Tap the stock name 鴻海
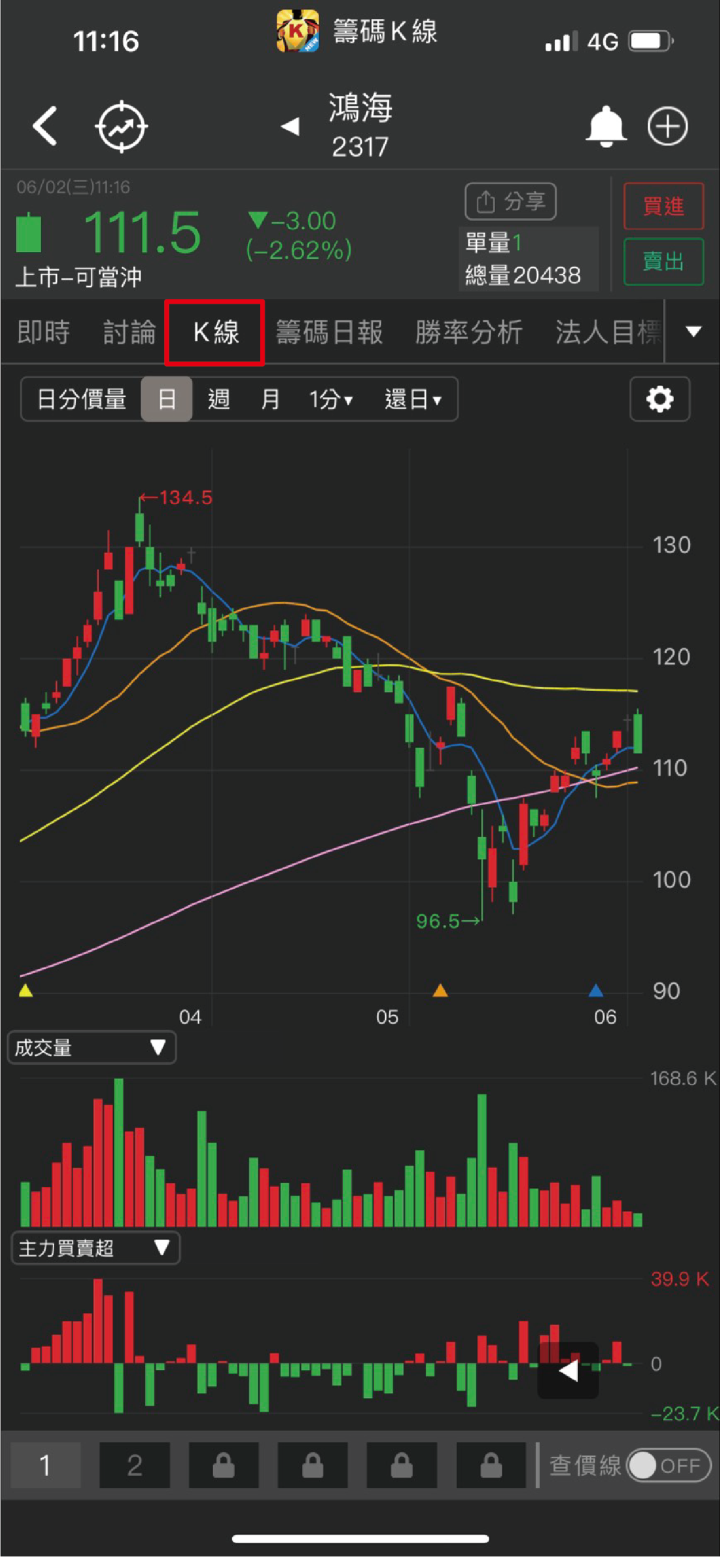Viewport: 720px width, 1557px height. (361, 108)
